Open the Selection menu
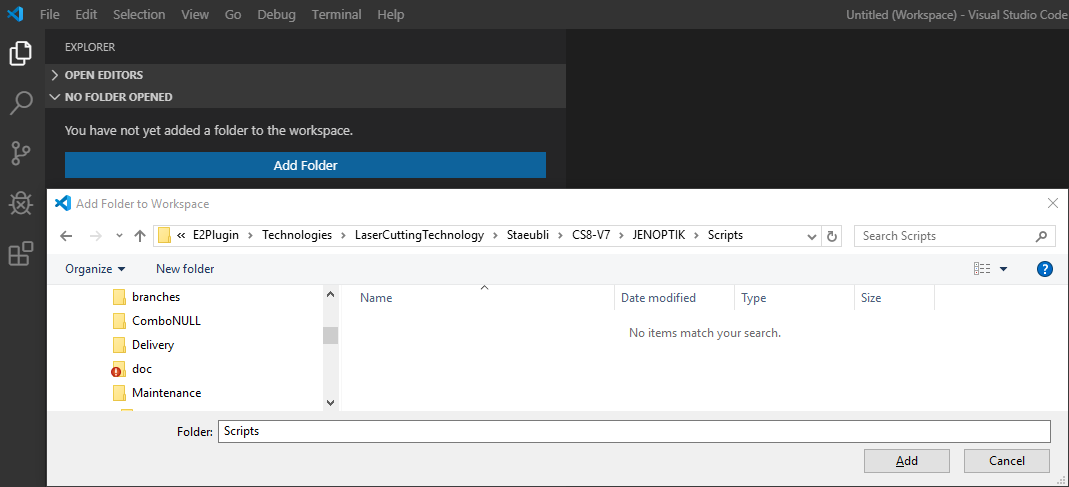 click(139, 15)
